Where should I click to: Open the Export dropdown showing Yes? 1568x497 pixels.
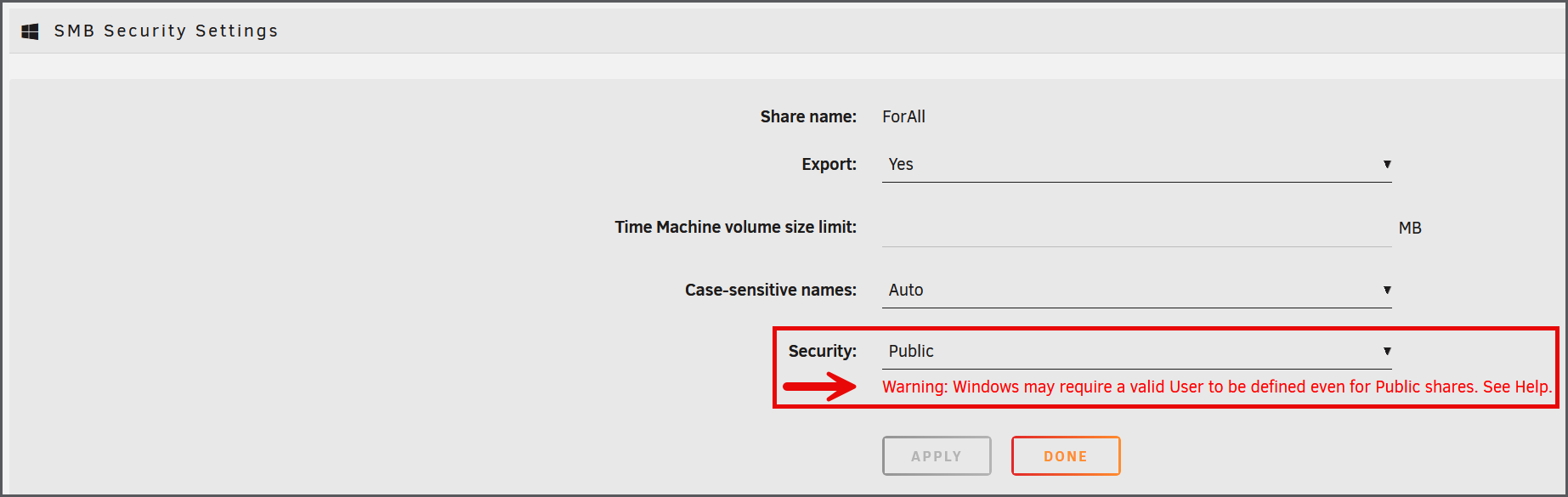1135,165
